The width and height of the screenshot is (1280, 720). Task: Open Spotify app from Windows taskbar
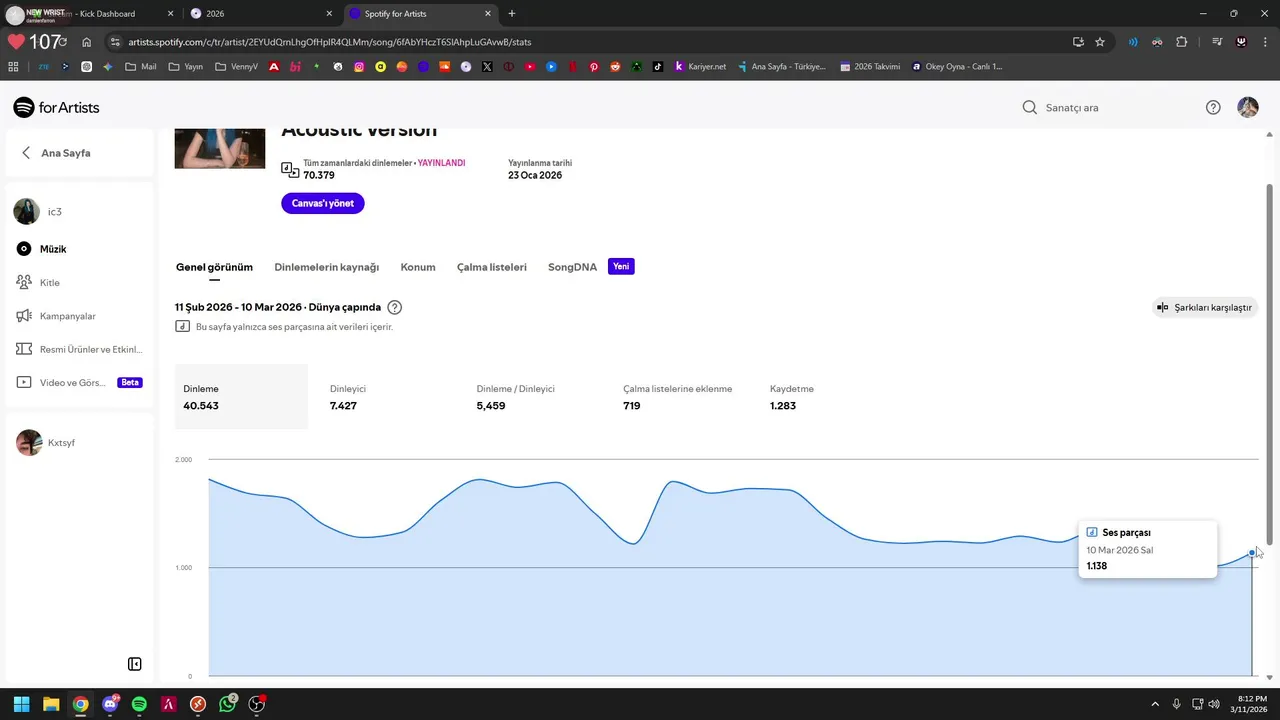click(x=139, y=704)
